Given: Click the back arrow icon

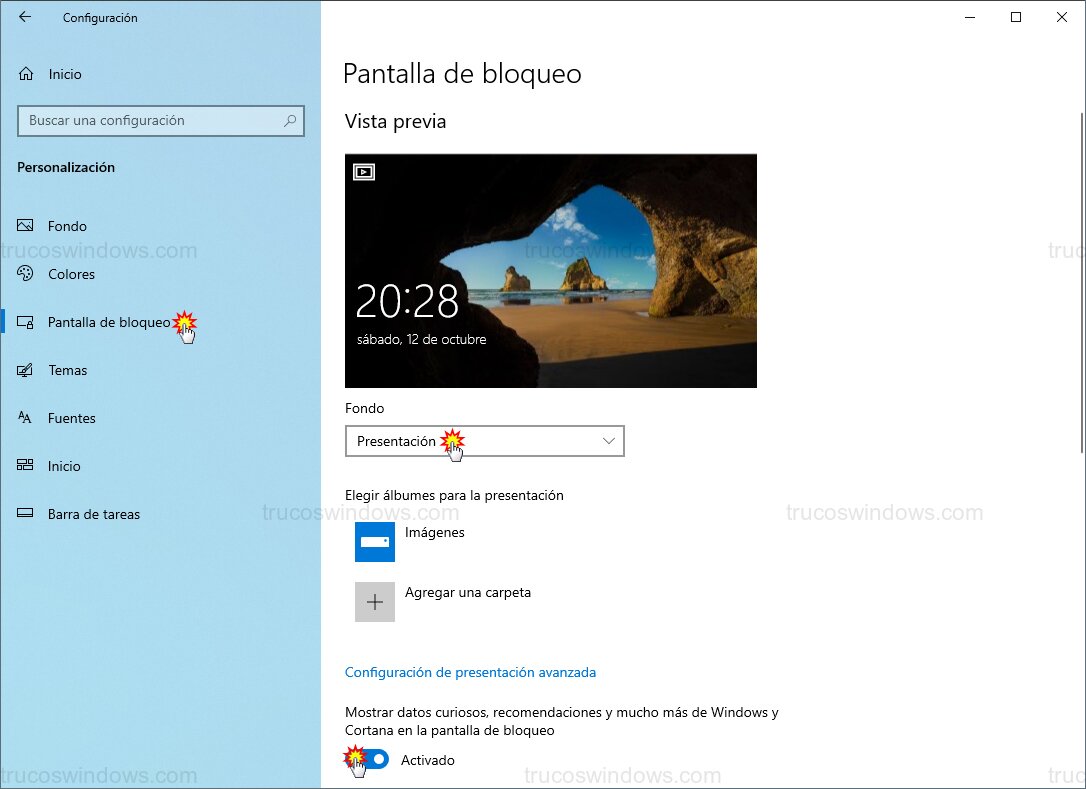Looking at the screenshot, I should [25, 17].
